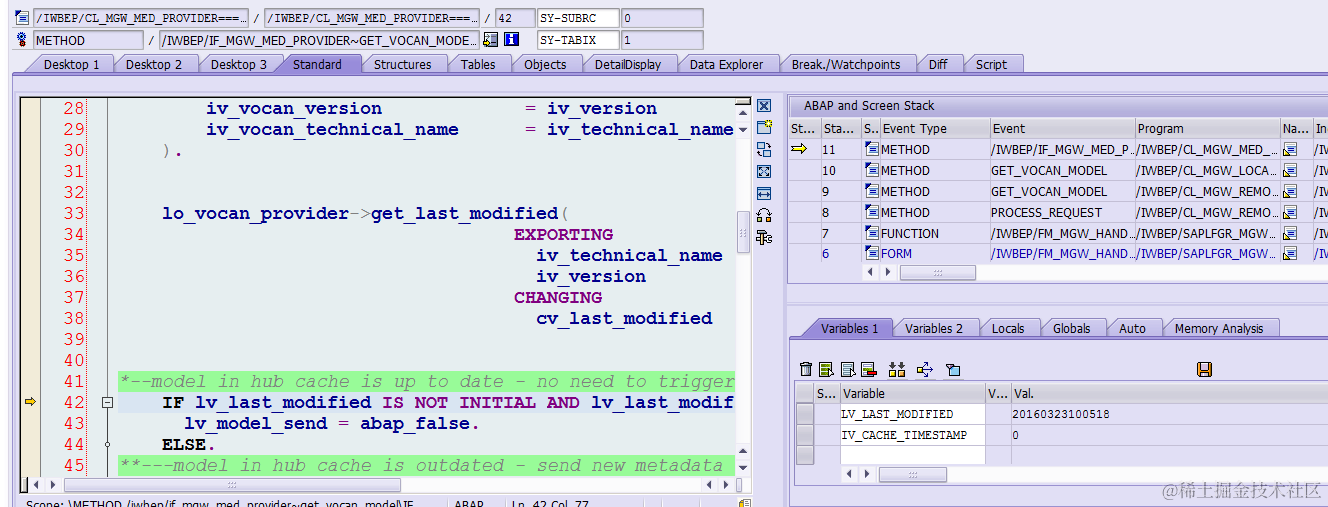Click the navigation icon in stack row 9
The width and height of the screenshot is (1328, 507).
point(1290,191)
